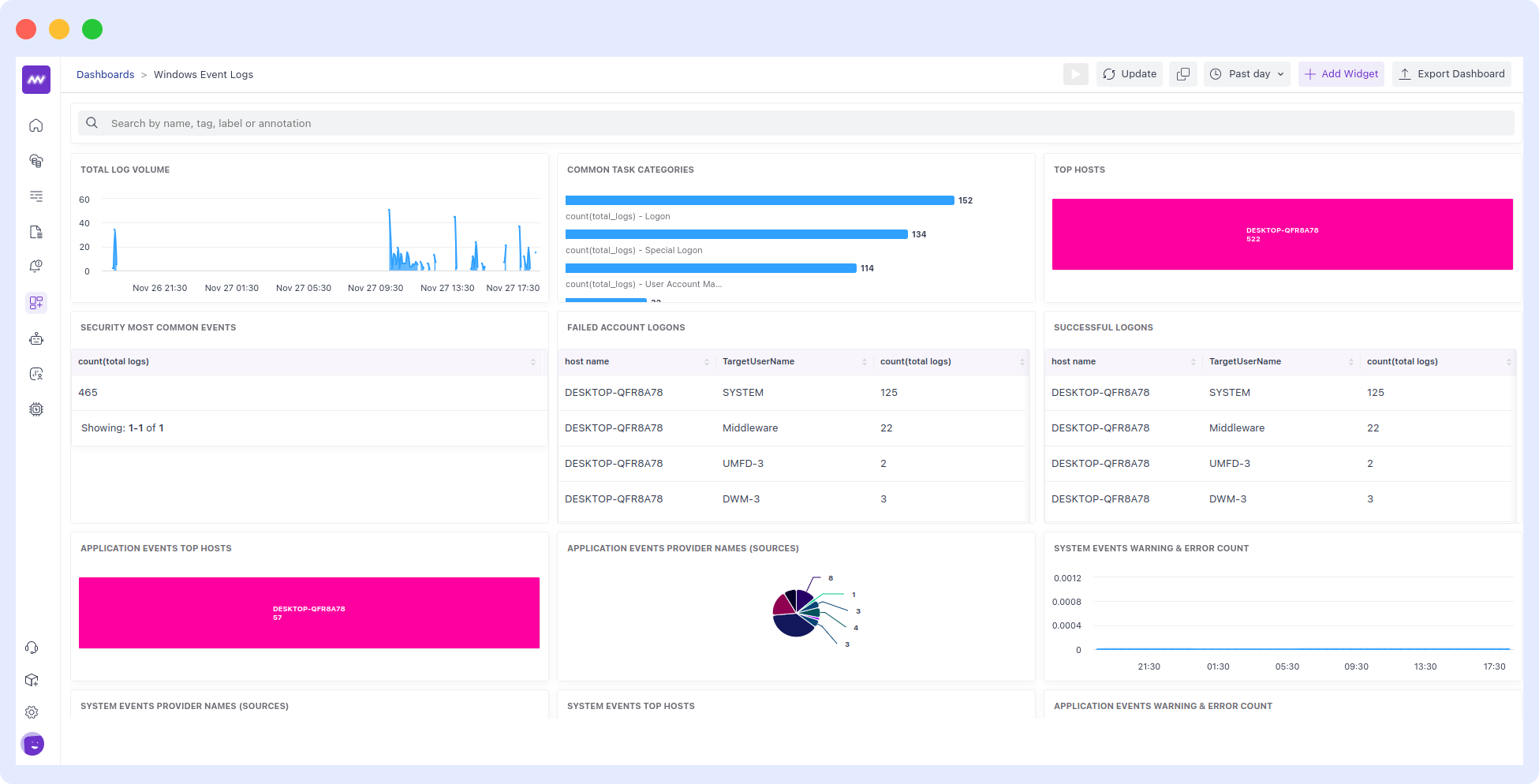Click the pink DESKTOP-QFR8A78 522 Top Hosts block
The height and width of the screenshot is (784, 1539).
point(1282,234)
